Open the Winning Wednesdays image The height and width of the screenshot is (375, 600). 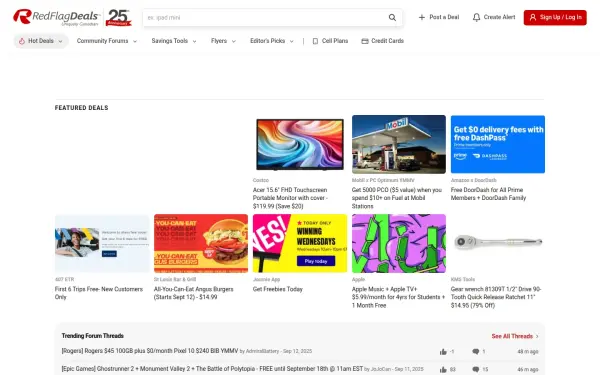coord(300,243)
